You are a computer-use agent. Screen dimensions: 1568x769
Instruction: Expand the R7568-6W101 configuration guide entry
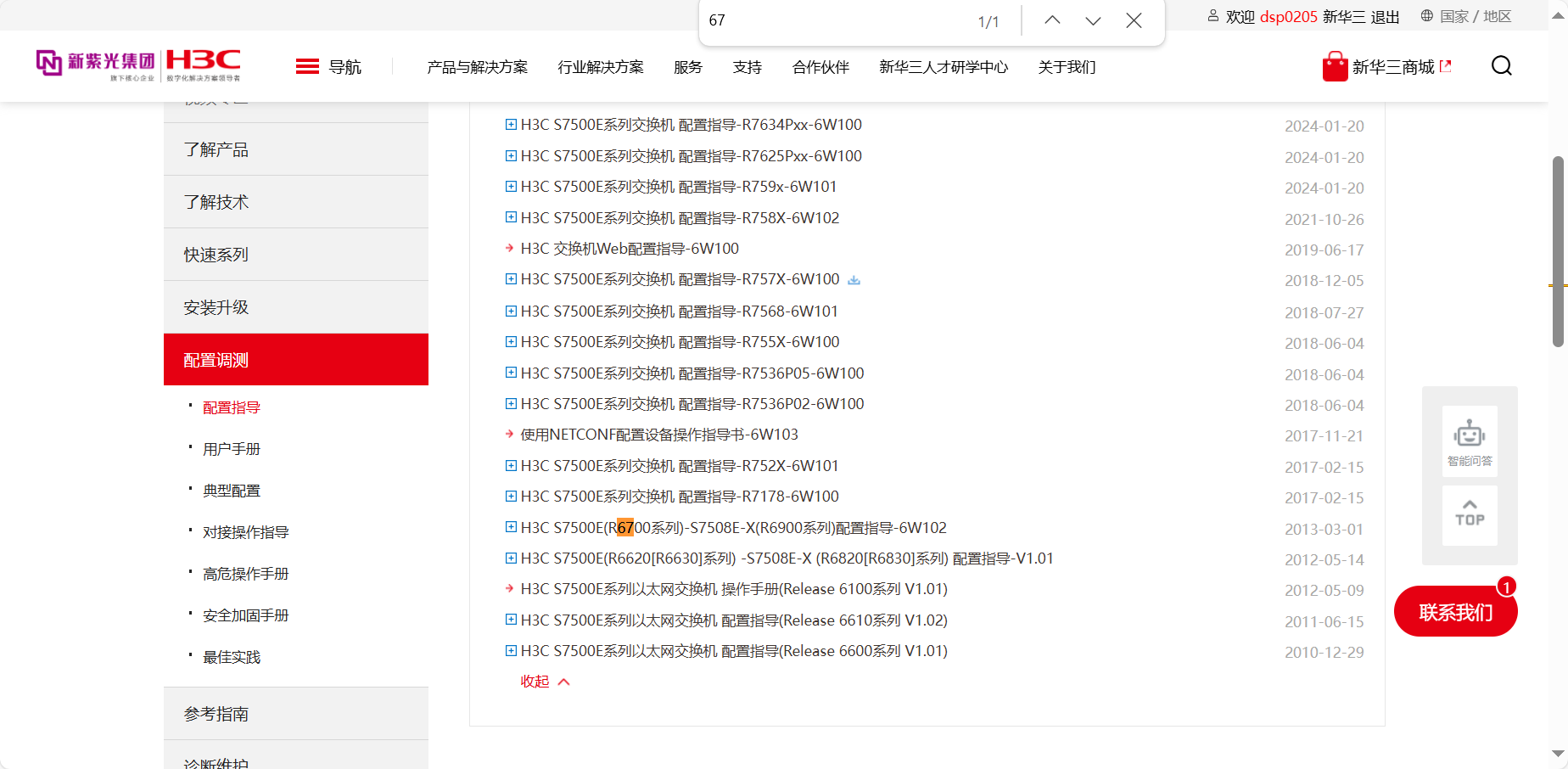click(x=511, y=312)
